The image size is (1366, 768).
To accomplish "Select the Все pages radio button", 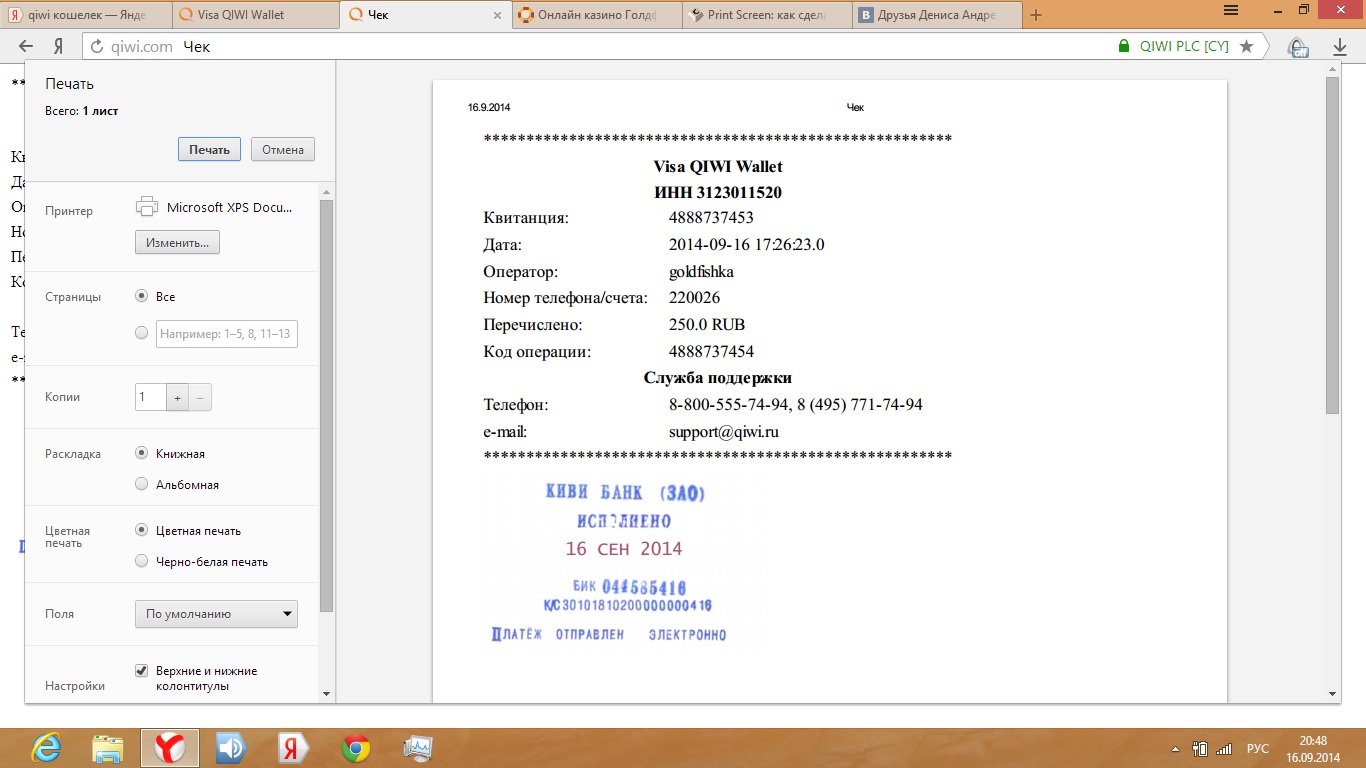I will point(142,296).
